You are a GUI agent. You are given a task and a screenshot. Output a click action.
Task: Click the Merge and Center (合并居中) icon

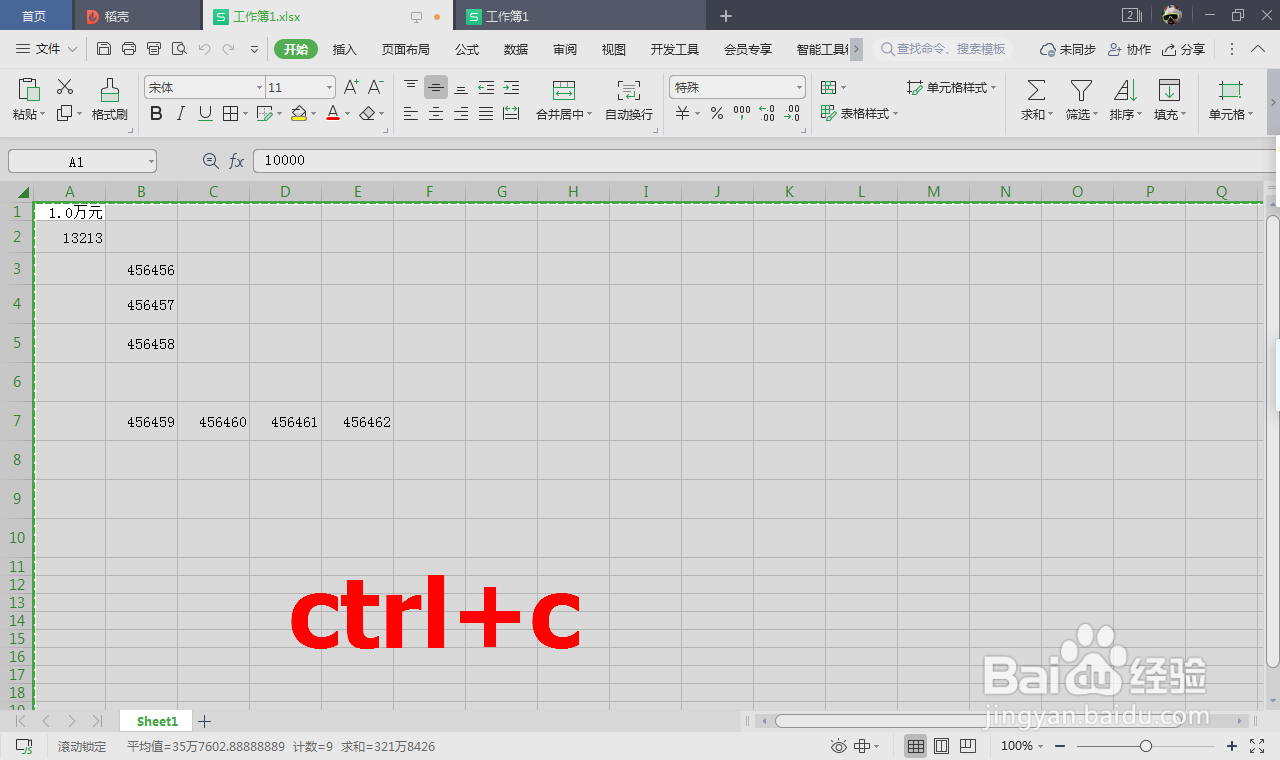tap(564, 90)
